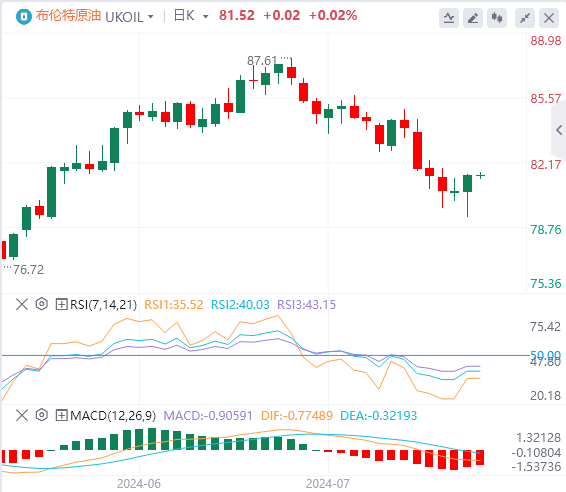
Task: Click the RSI3:43.15 value
Action: 306,305
